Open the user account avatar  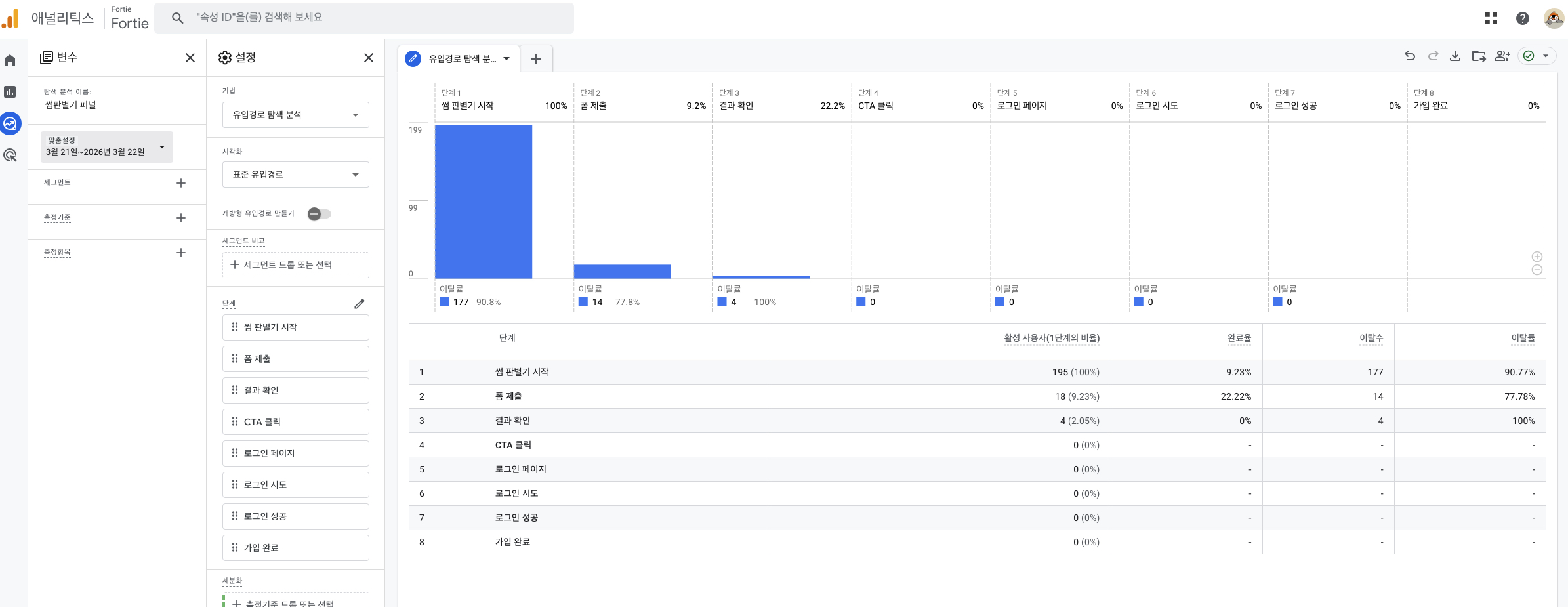tap(1554, 18)
